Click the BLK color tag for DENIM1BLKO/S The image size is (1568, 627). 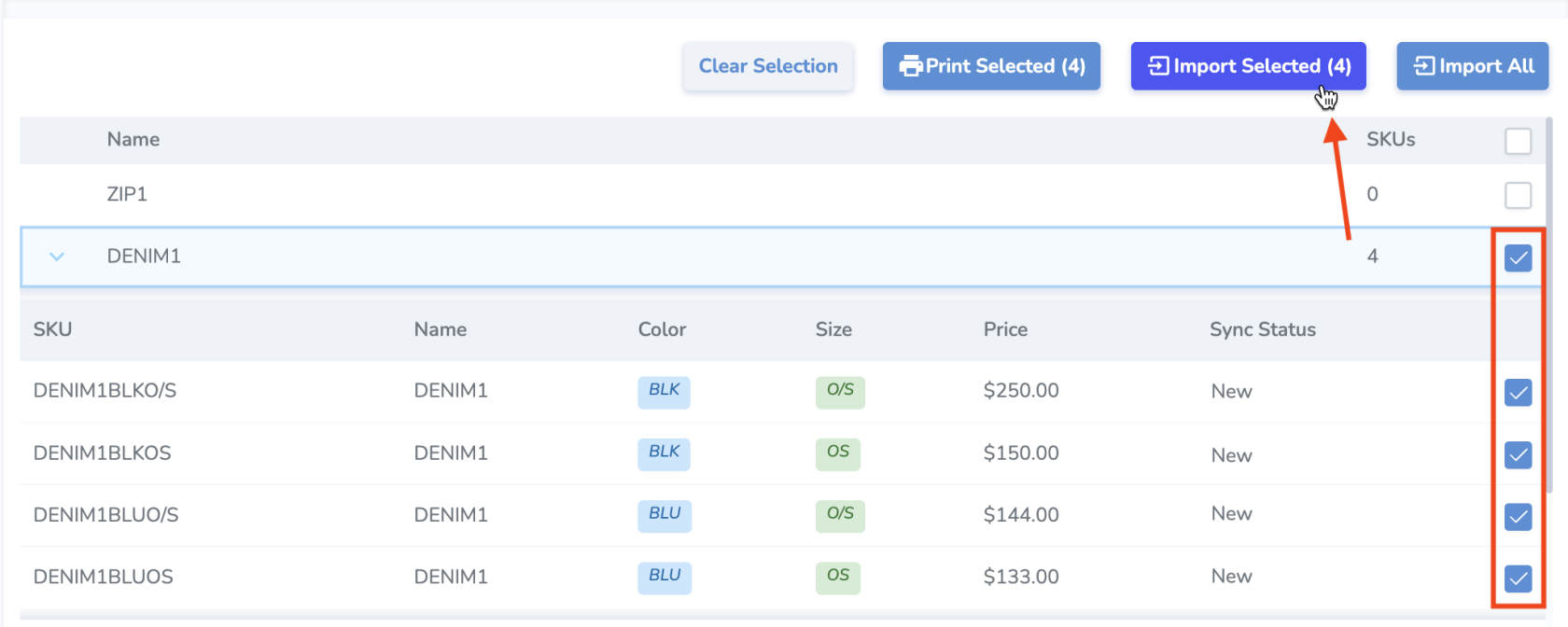[x=664, y=391]
